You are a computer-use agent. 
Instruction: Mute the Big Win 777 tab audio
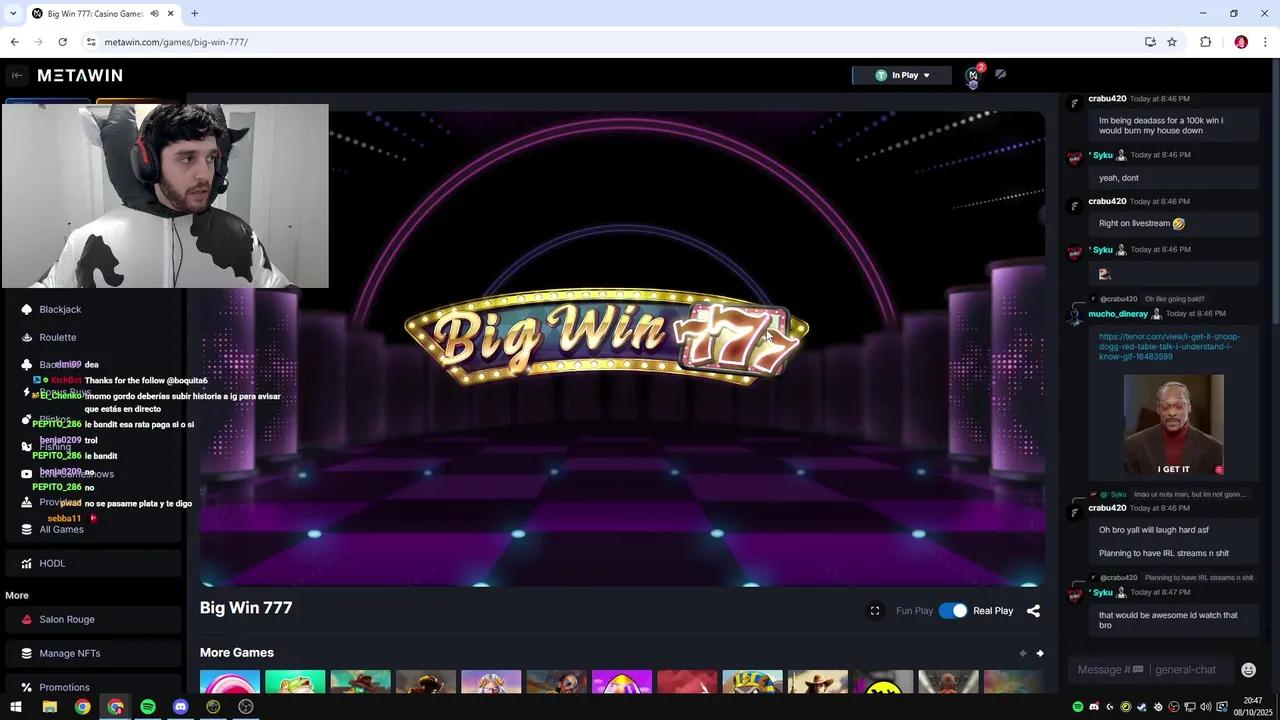tap(155, 14)
